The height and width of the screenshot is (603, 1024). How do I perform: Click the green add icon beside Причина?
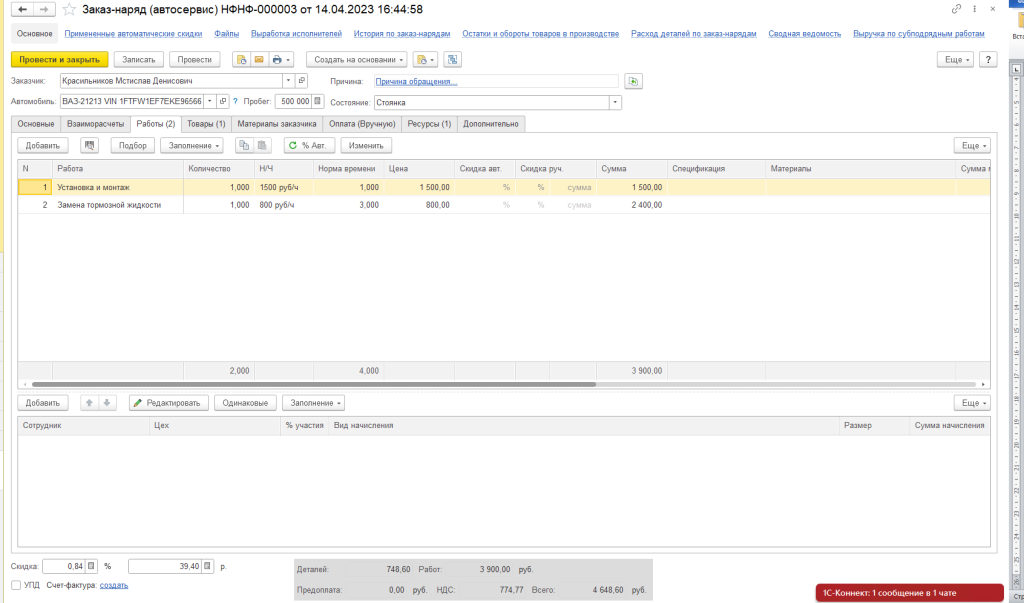(633, 82)
